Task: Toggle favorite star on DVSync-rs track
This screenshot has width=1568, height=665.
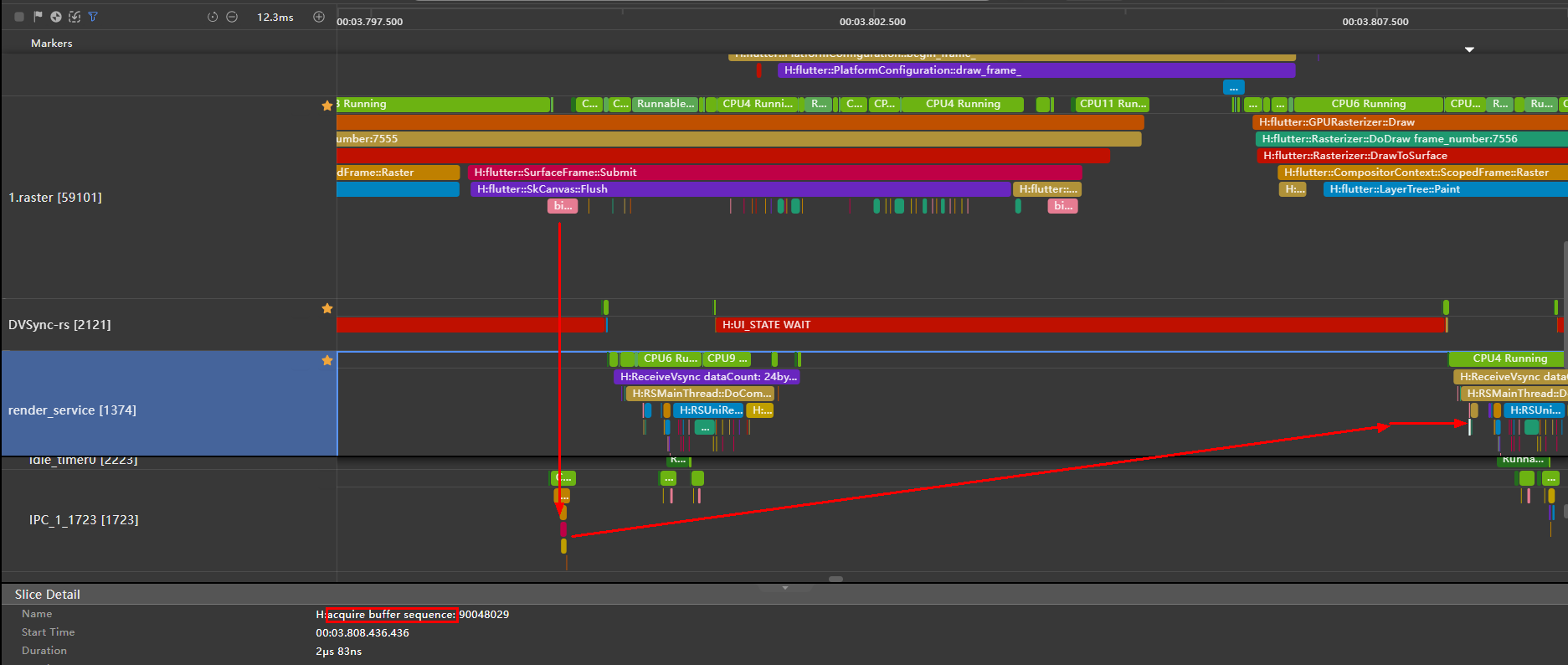Action: pos(327,308)
